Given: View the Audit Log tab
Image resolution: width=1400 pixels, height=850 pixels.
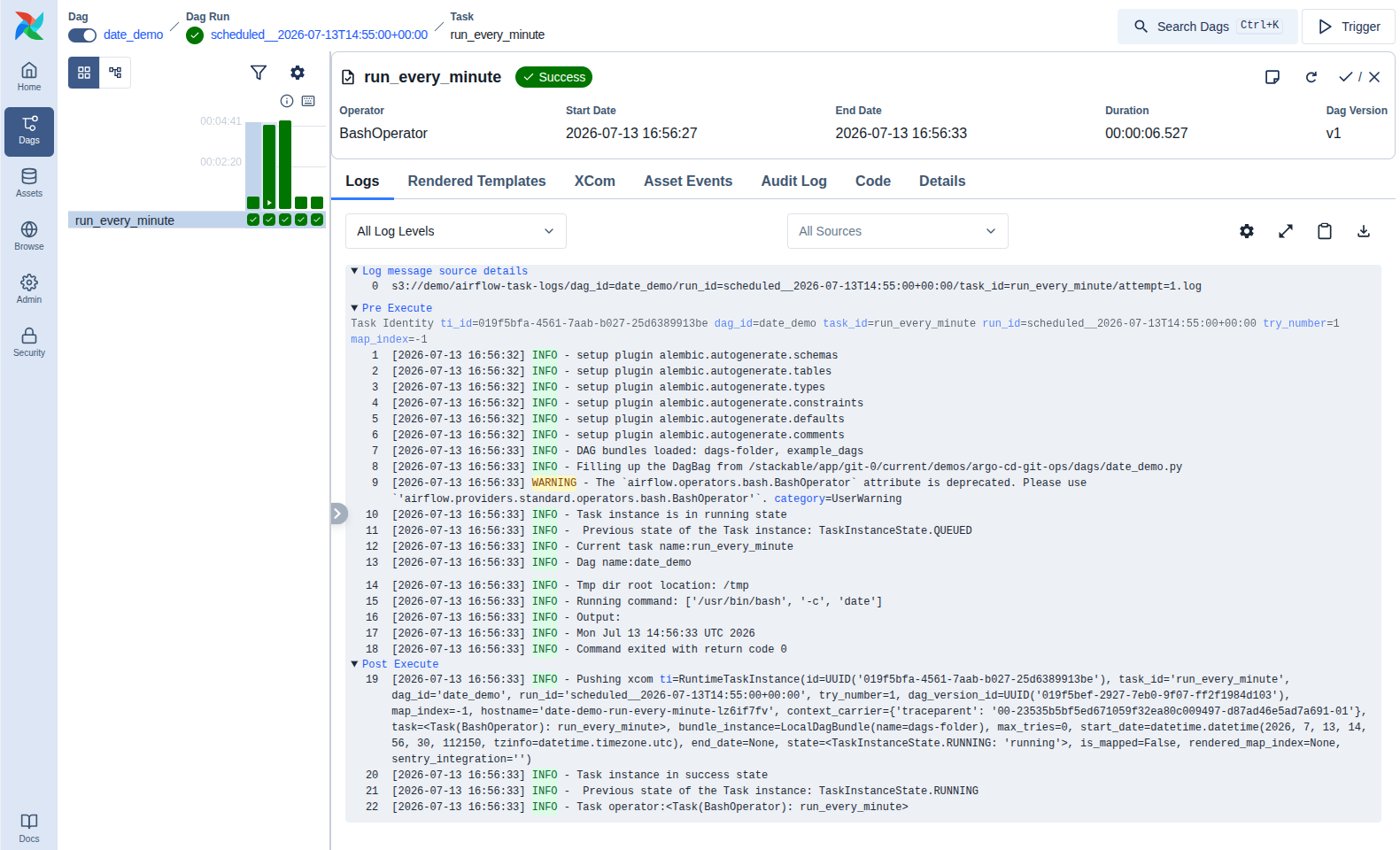Looking at the screenshot, I should point(793,181).
